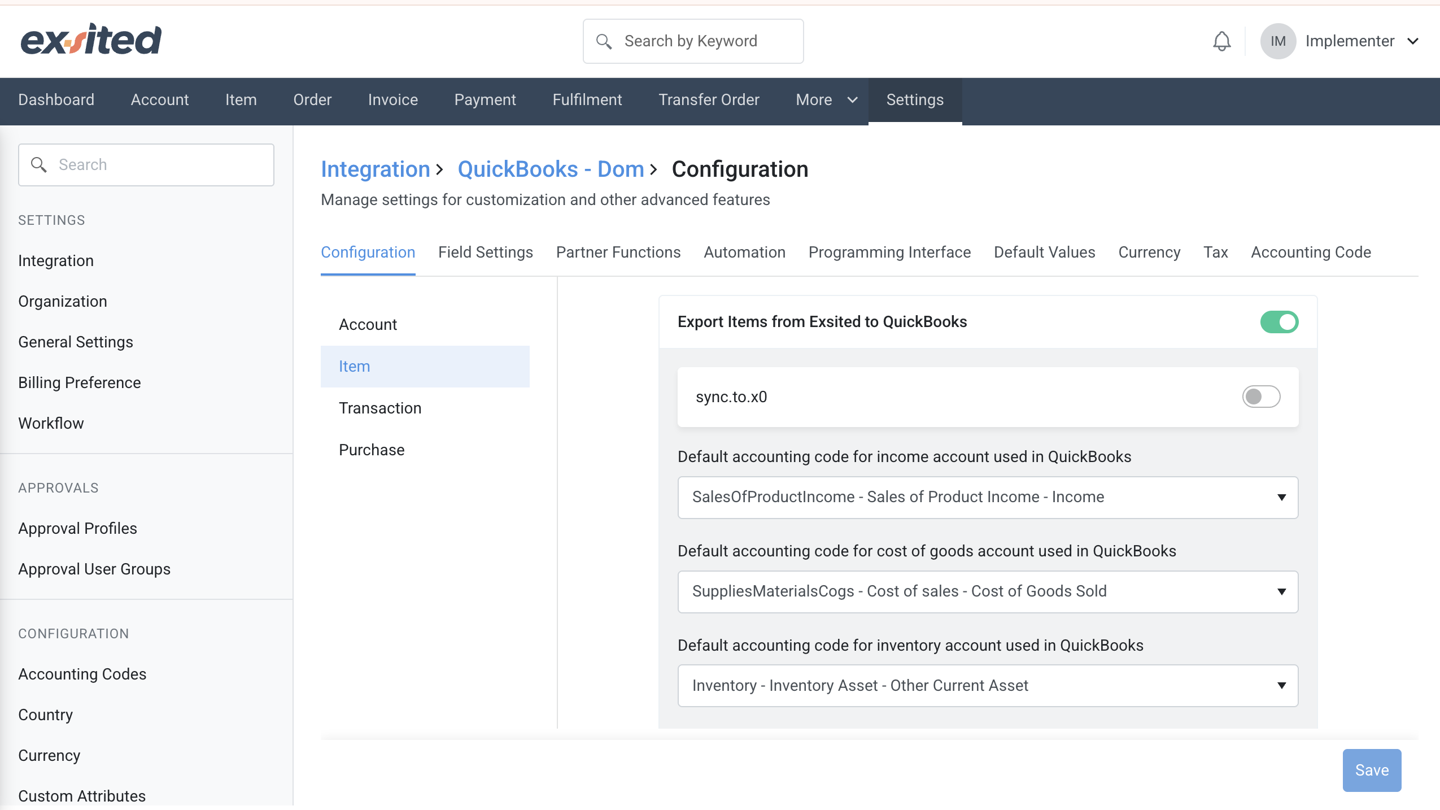The width and height of the screenshot is (1440, 810).
Task: Open General Settings in sidebar
Action: click(75, 342)
